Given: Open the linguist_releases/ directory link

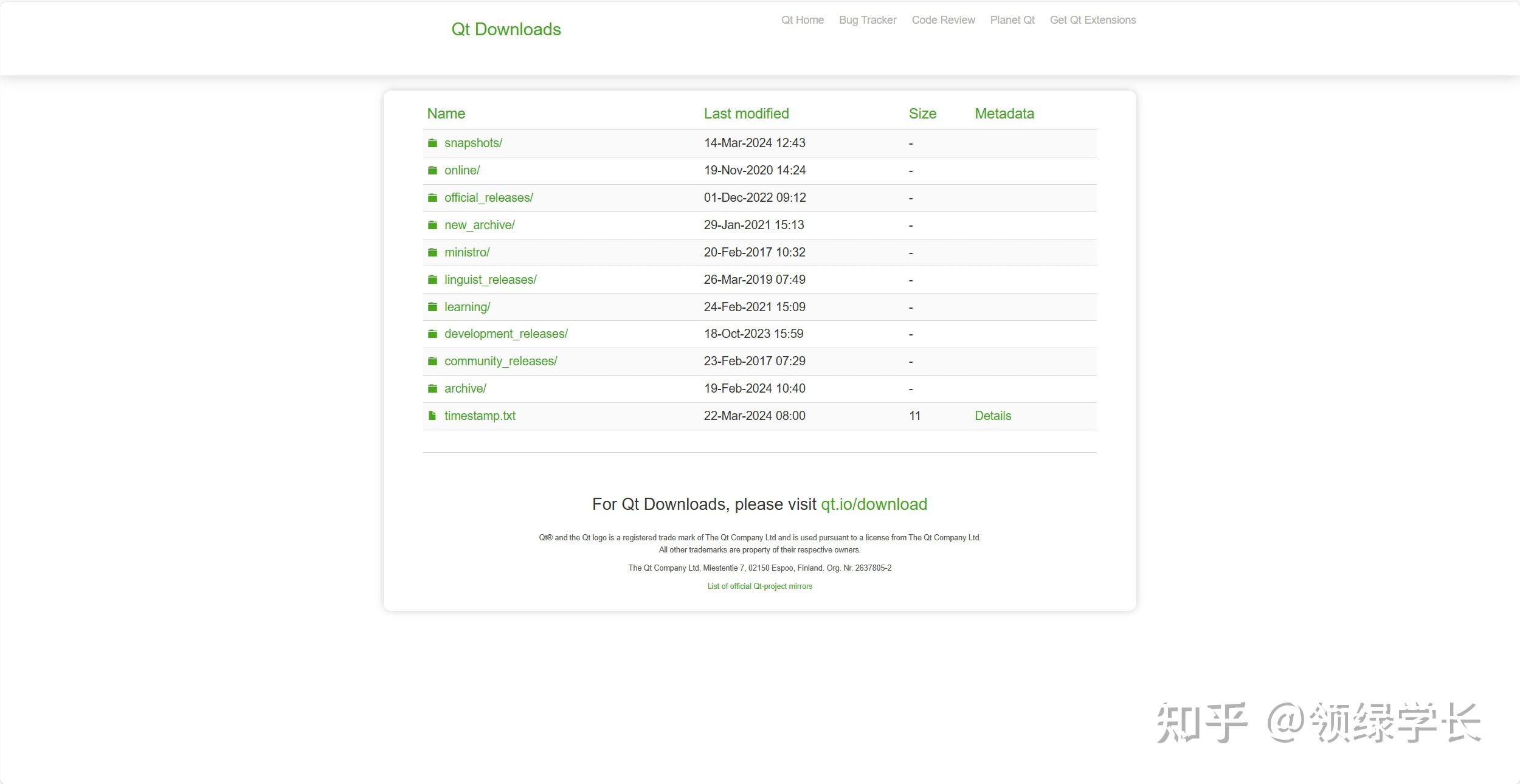Looking at the screenshot, I should (490, 280).
